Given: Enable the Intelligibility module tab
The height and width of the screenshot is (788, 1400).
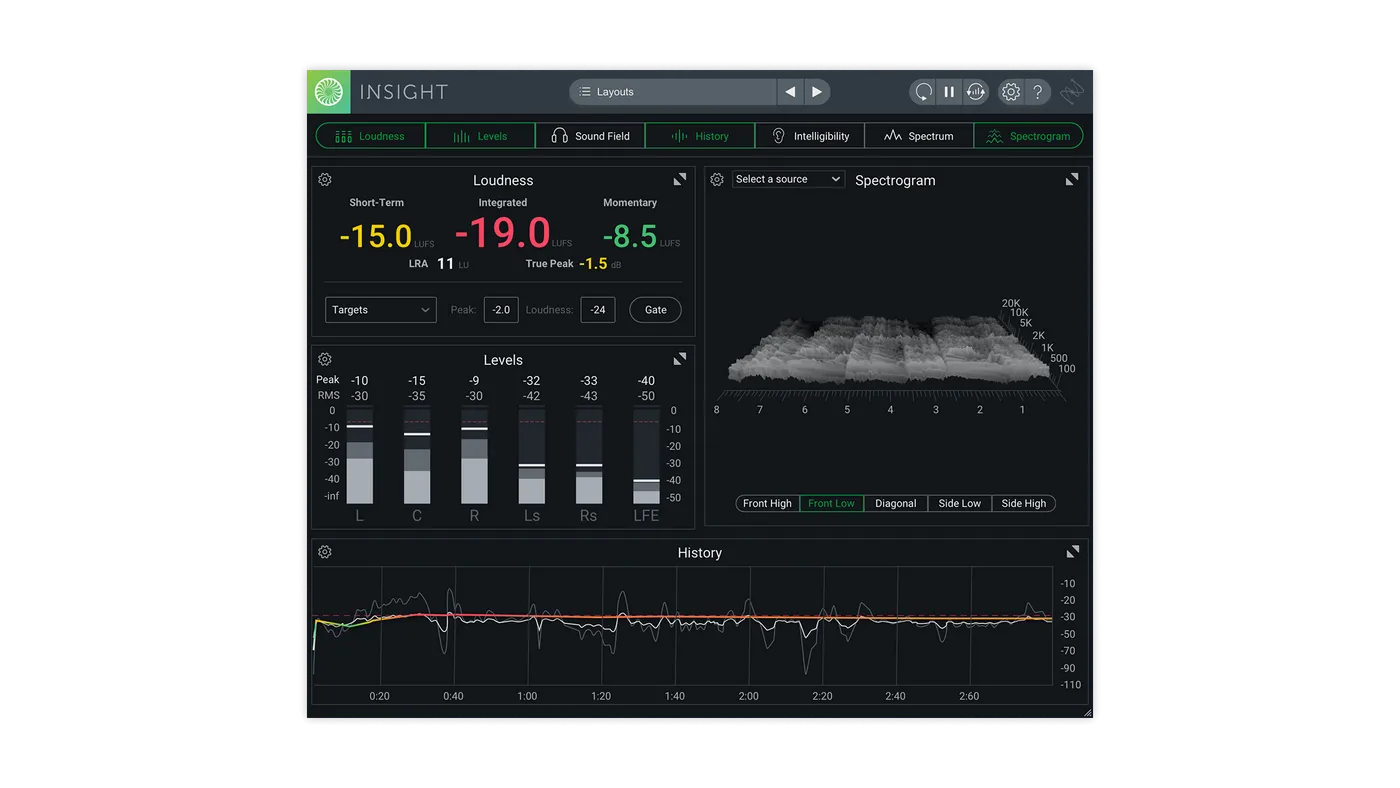Looking at the screenshot, I should (809, 136).
